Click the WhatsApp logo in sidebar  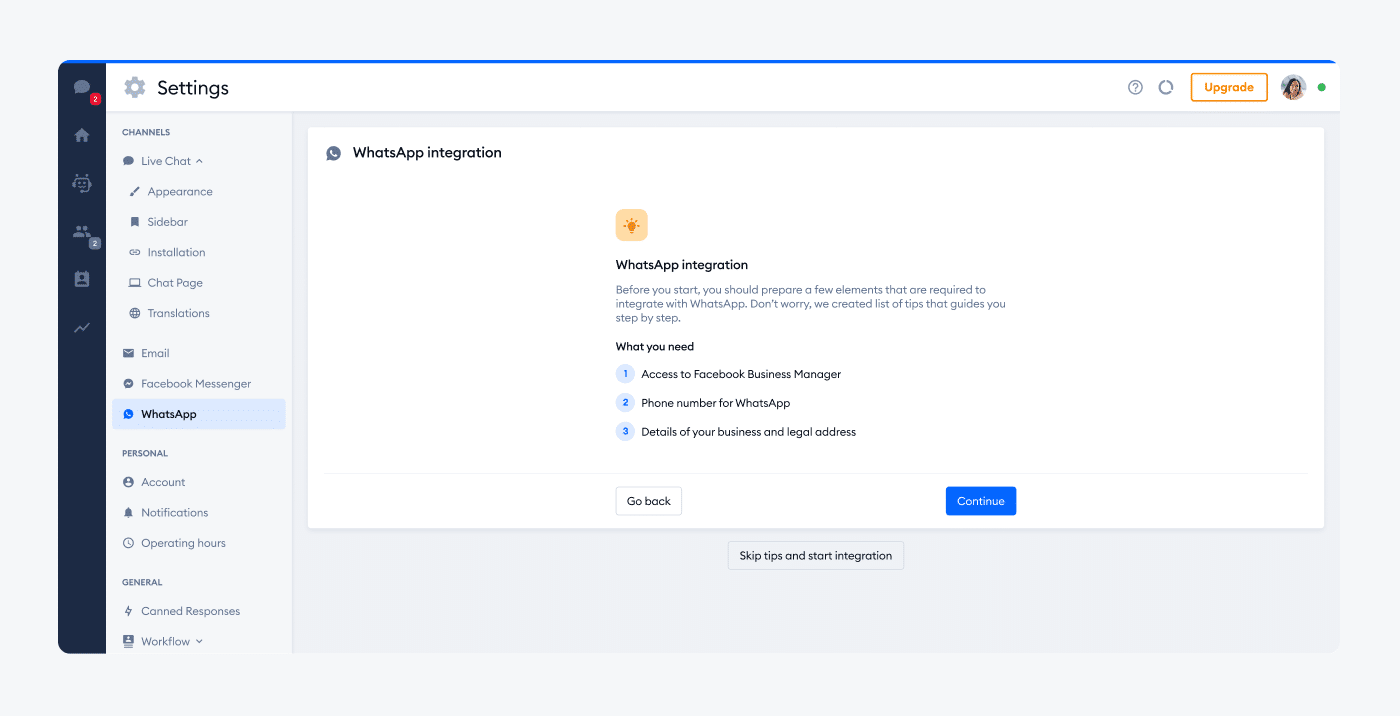128,414
